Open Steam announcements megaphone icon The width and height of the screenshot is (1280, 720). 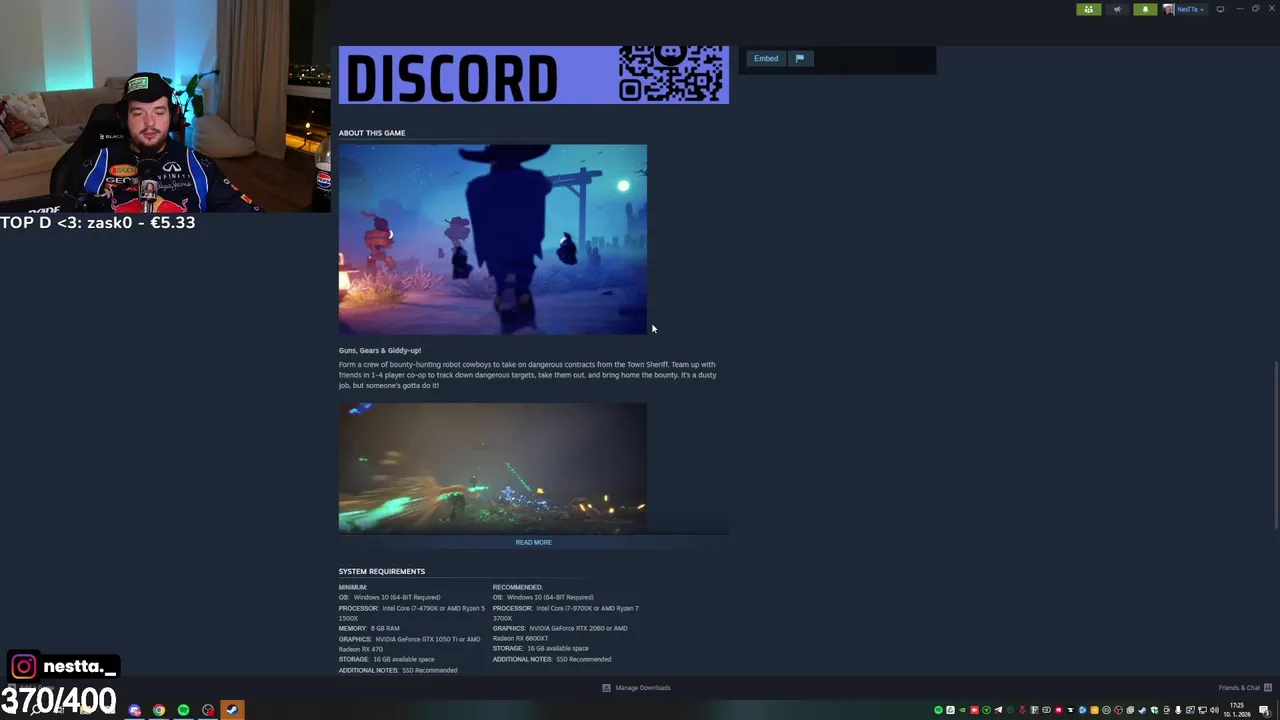[x=1117, y=9]
